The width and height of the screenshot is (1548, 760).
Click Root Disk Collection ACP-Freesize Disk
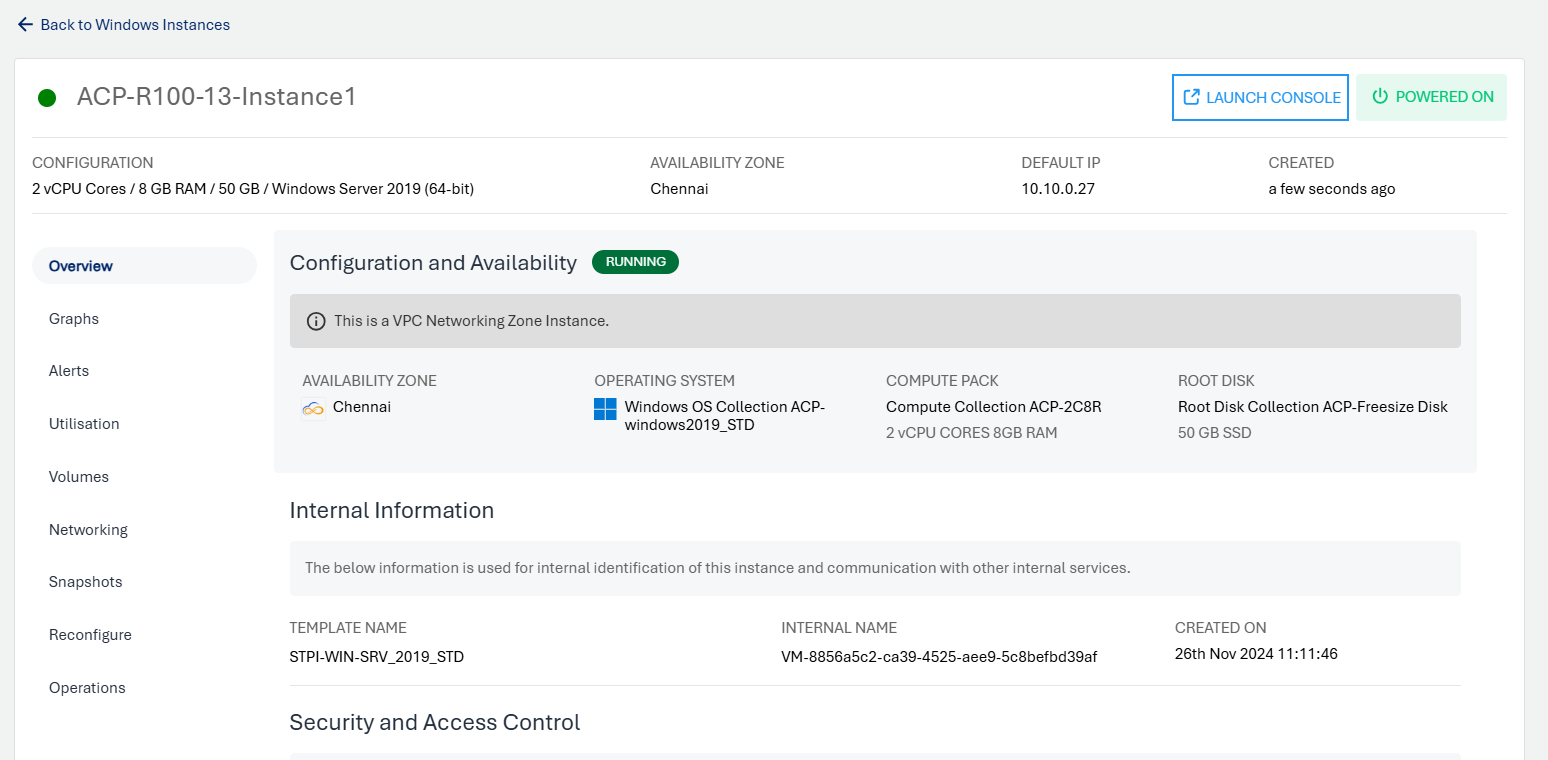tap(1313, 407)
